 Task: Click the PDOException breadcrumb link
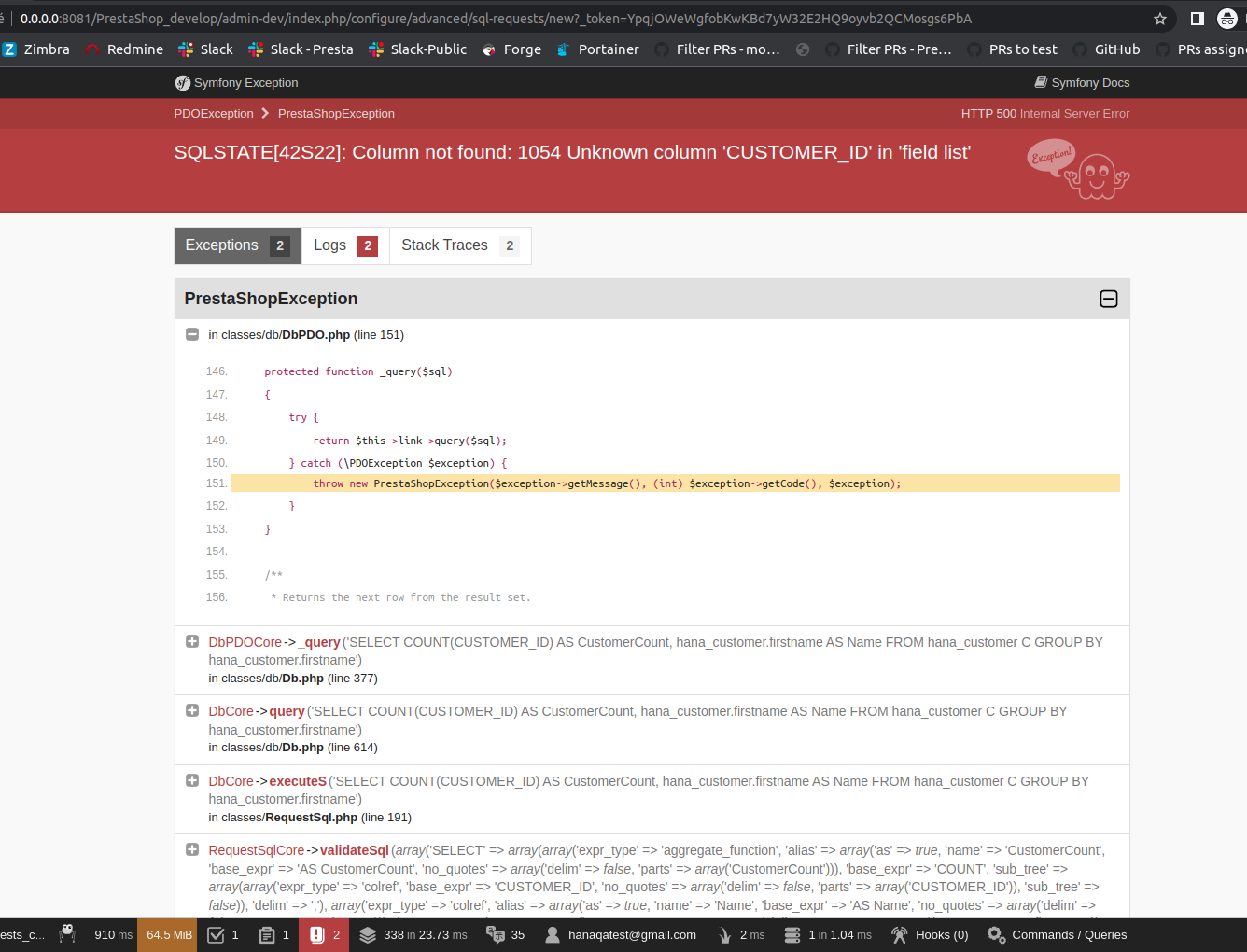(x=214, y=113)
